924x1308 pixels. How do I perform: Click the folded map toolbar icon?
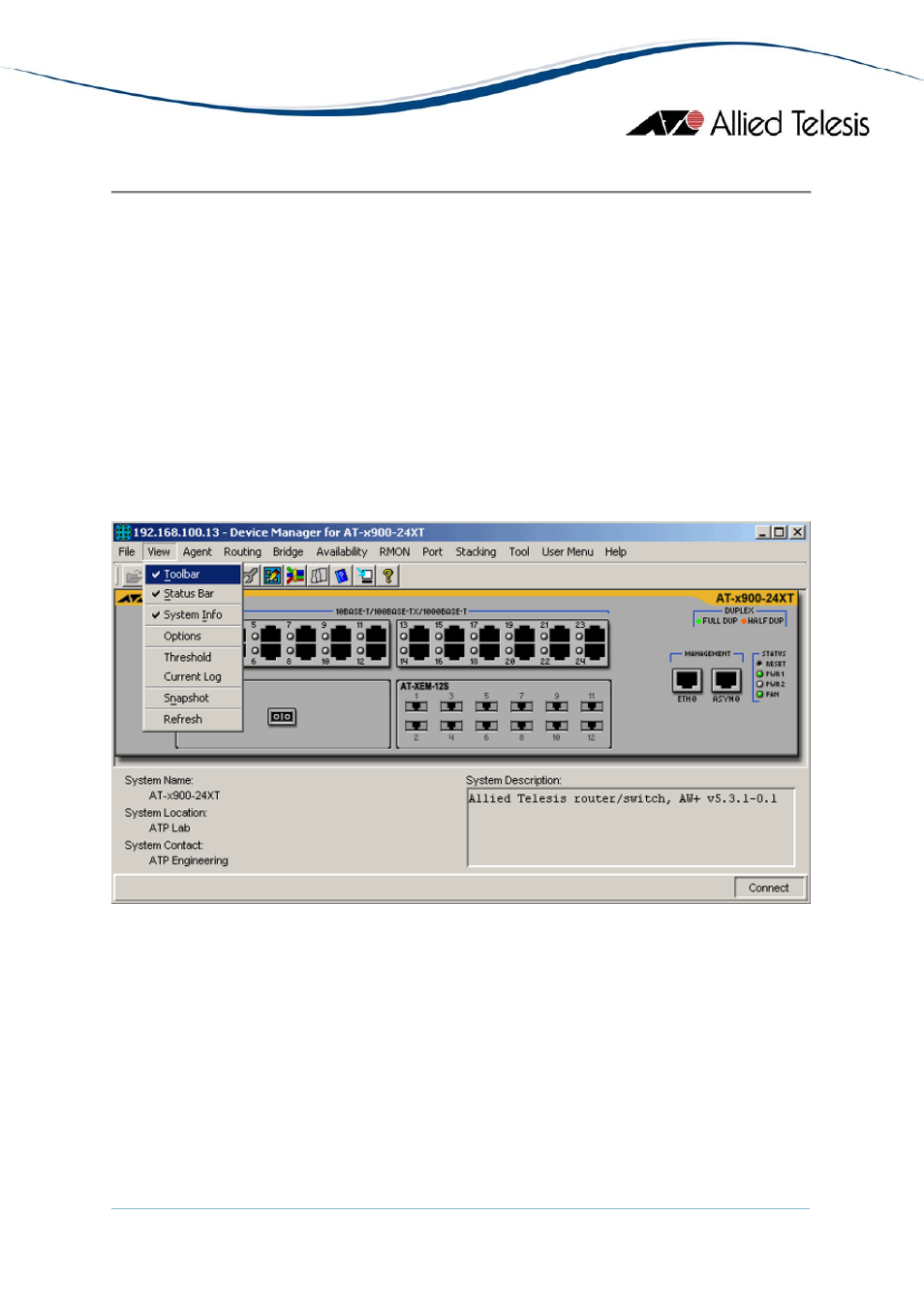319,576
